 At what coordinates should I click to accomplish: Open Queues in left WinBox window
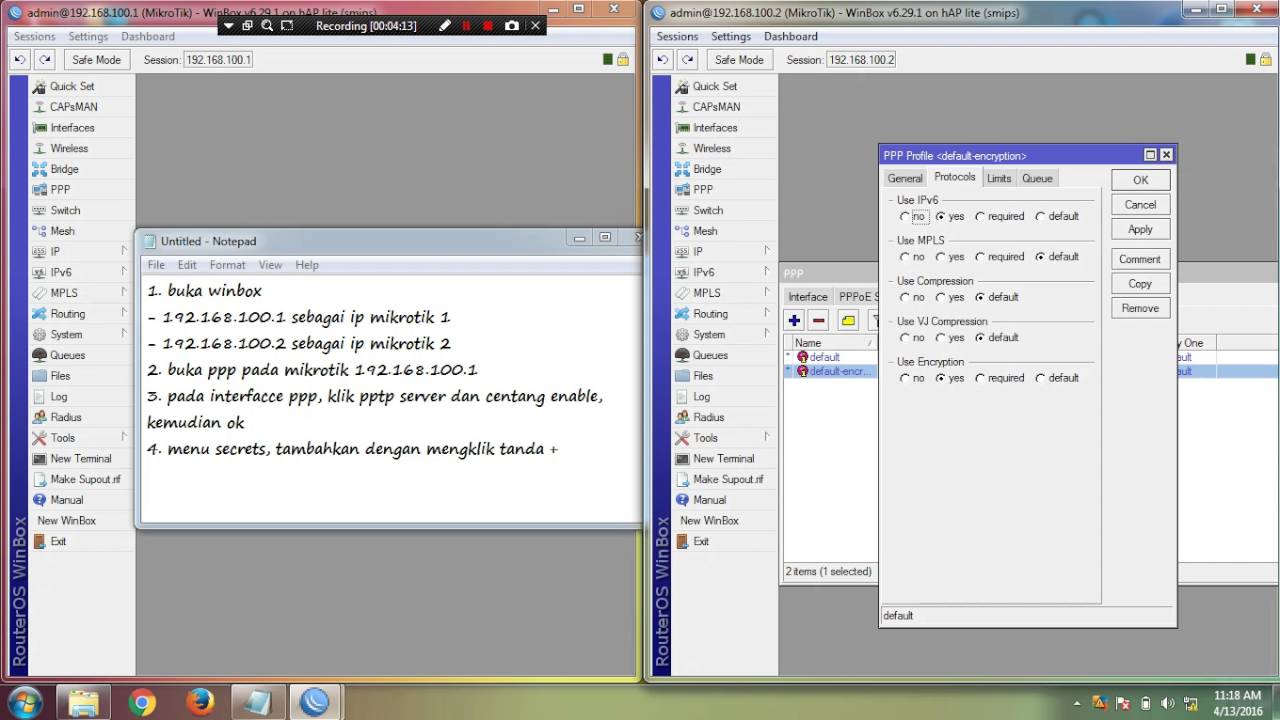pos(67,355)
